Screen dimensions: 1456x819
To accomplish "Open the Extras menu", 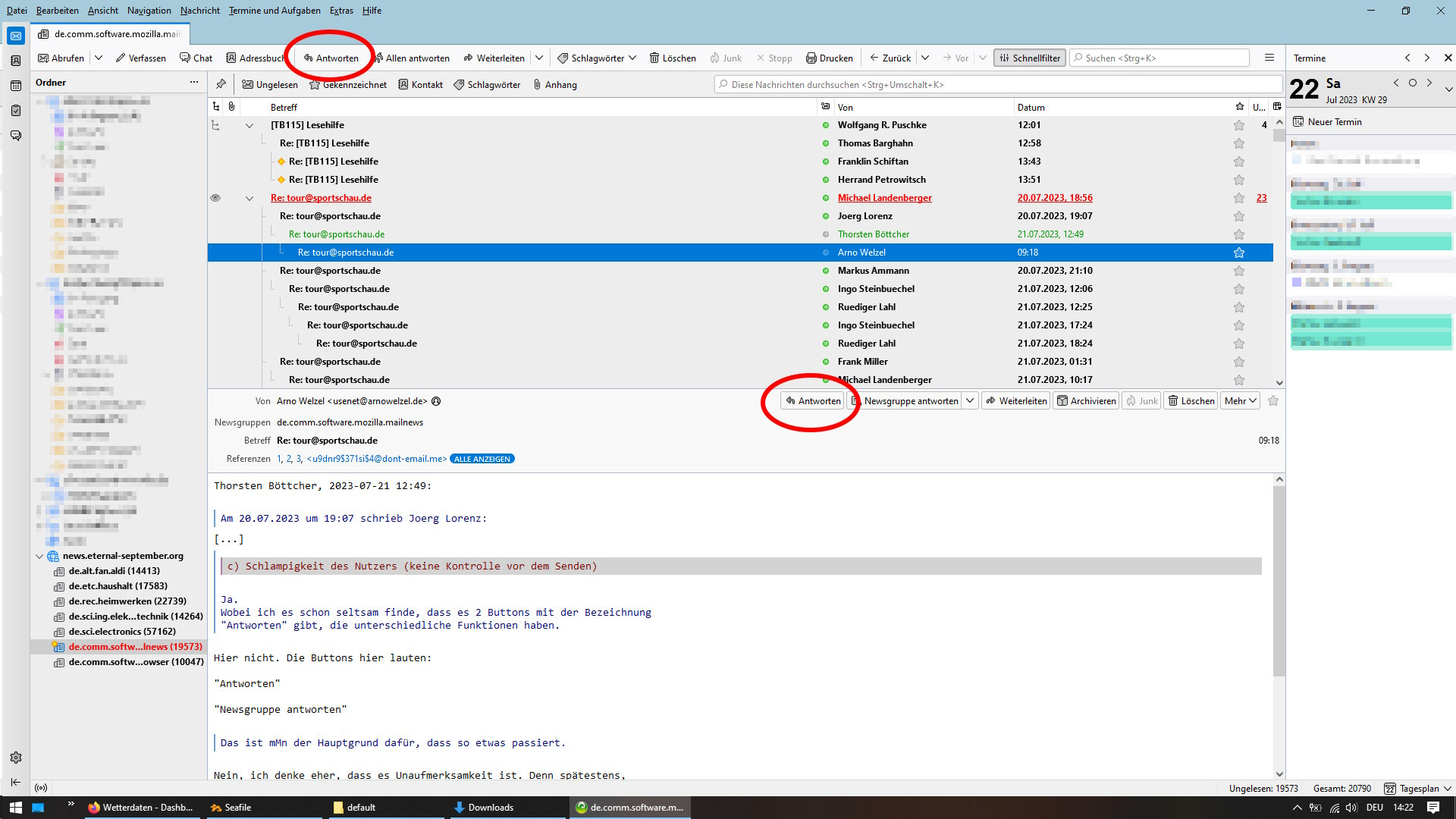I will (341, 11).
